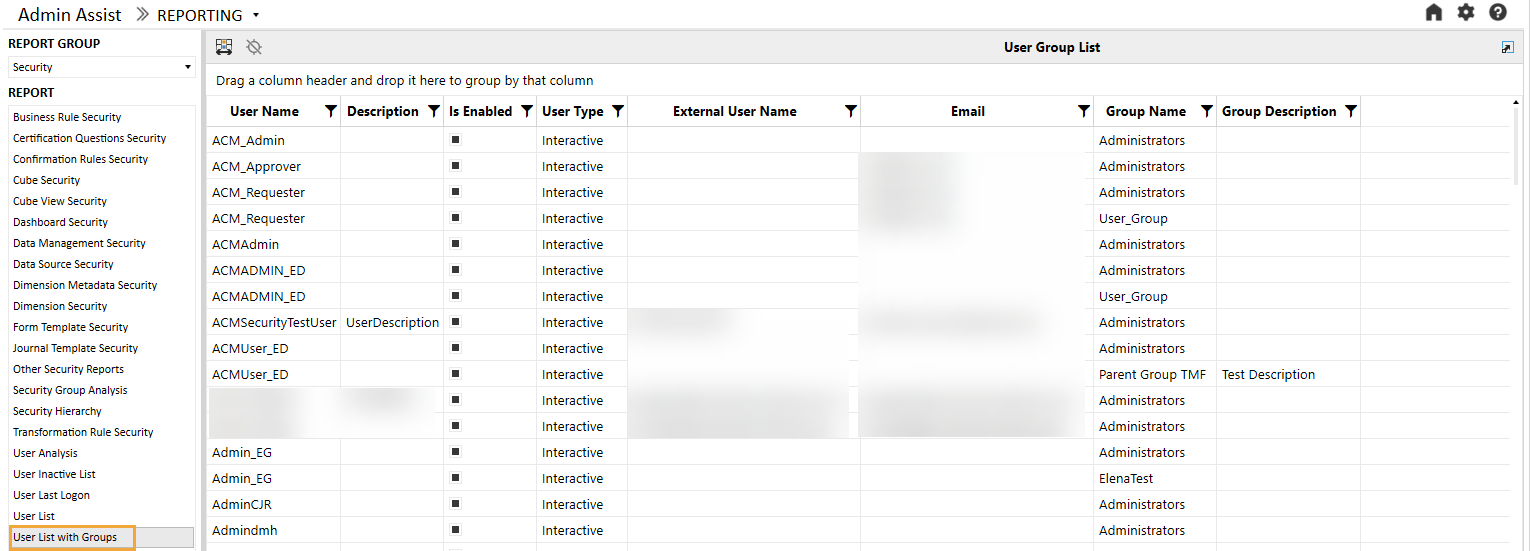Filter the Description column
Screen dimensions: 1530x551
pyautogui.click(x=433, y=111)
